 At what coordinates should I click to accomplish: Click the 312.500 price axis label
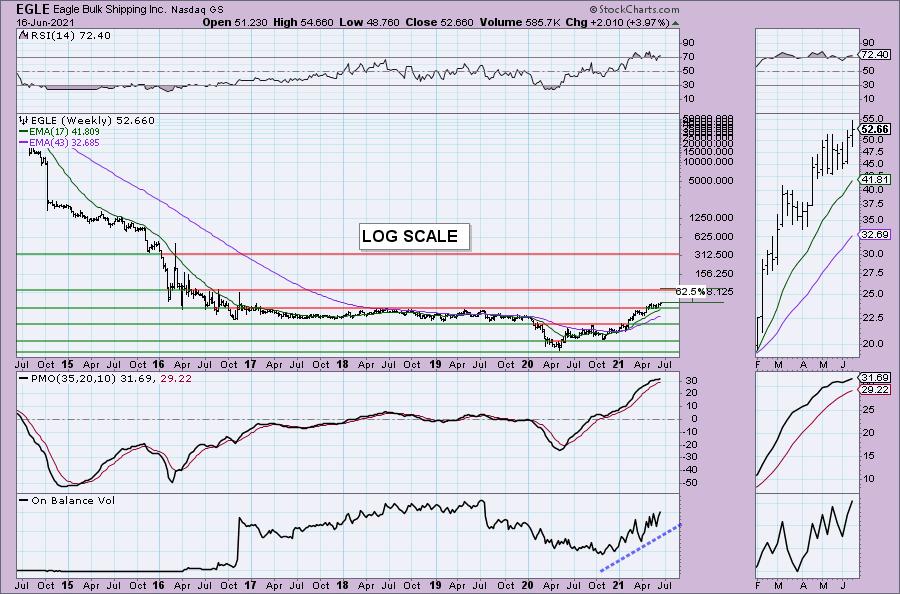711,254
